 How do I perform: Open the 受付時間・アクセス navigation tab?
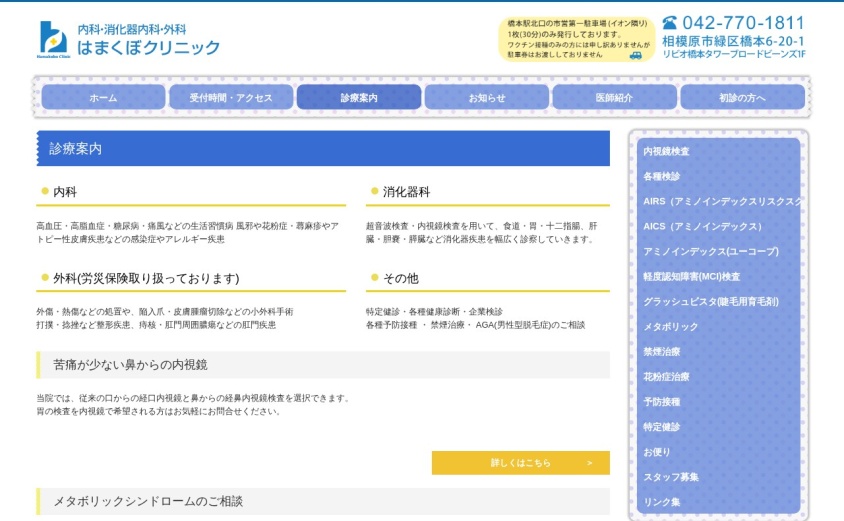[x=231, y=97]
